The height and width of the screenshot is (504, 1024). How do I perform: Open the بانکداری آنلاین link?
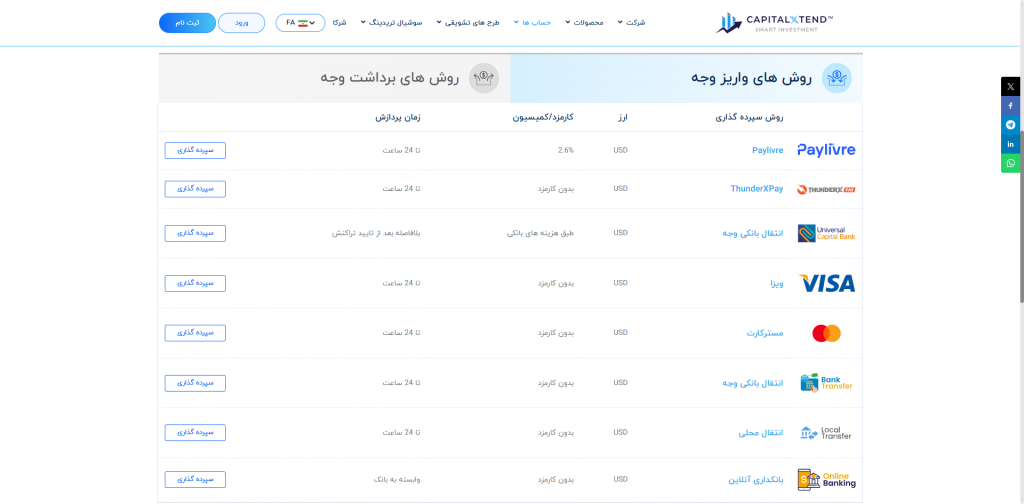[x=756, y=479]
